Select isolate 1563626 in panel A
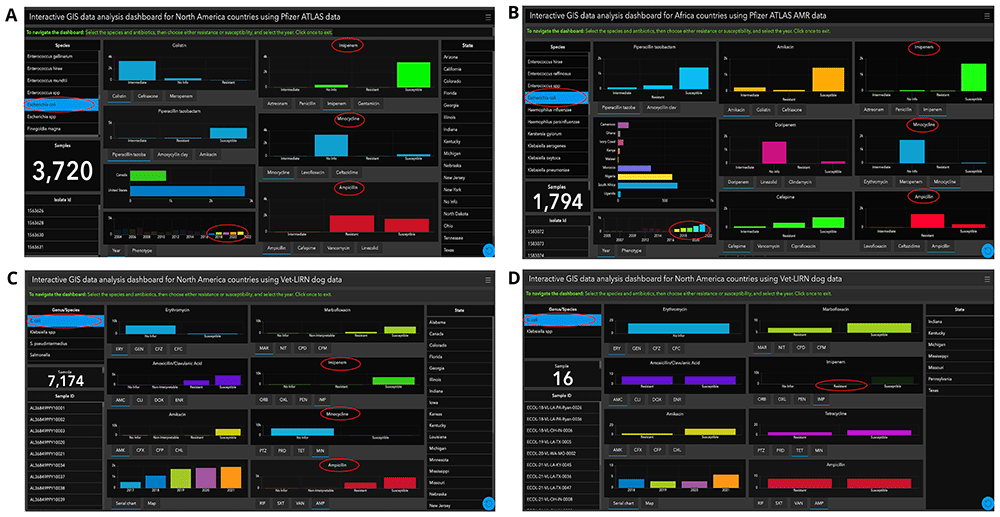Viewport: 1000px width, 517px height. click(x=63, y=211)
